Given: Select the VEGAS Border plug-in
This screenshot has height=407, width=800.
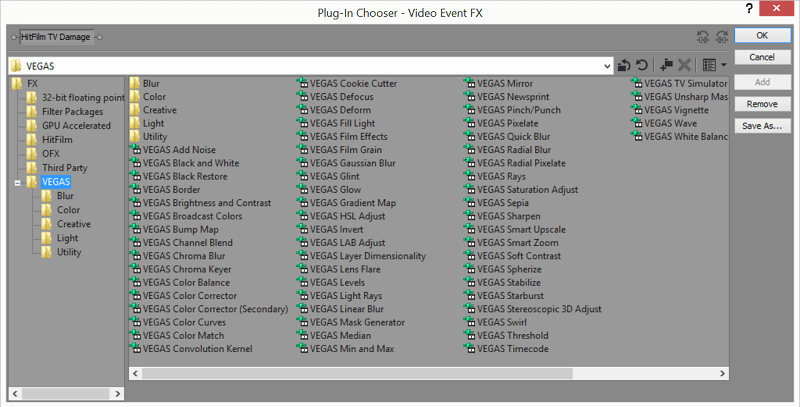Looking at the screenshot, I should [165, 189].
